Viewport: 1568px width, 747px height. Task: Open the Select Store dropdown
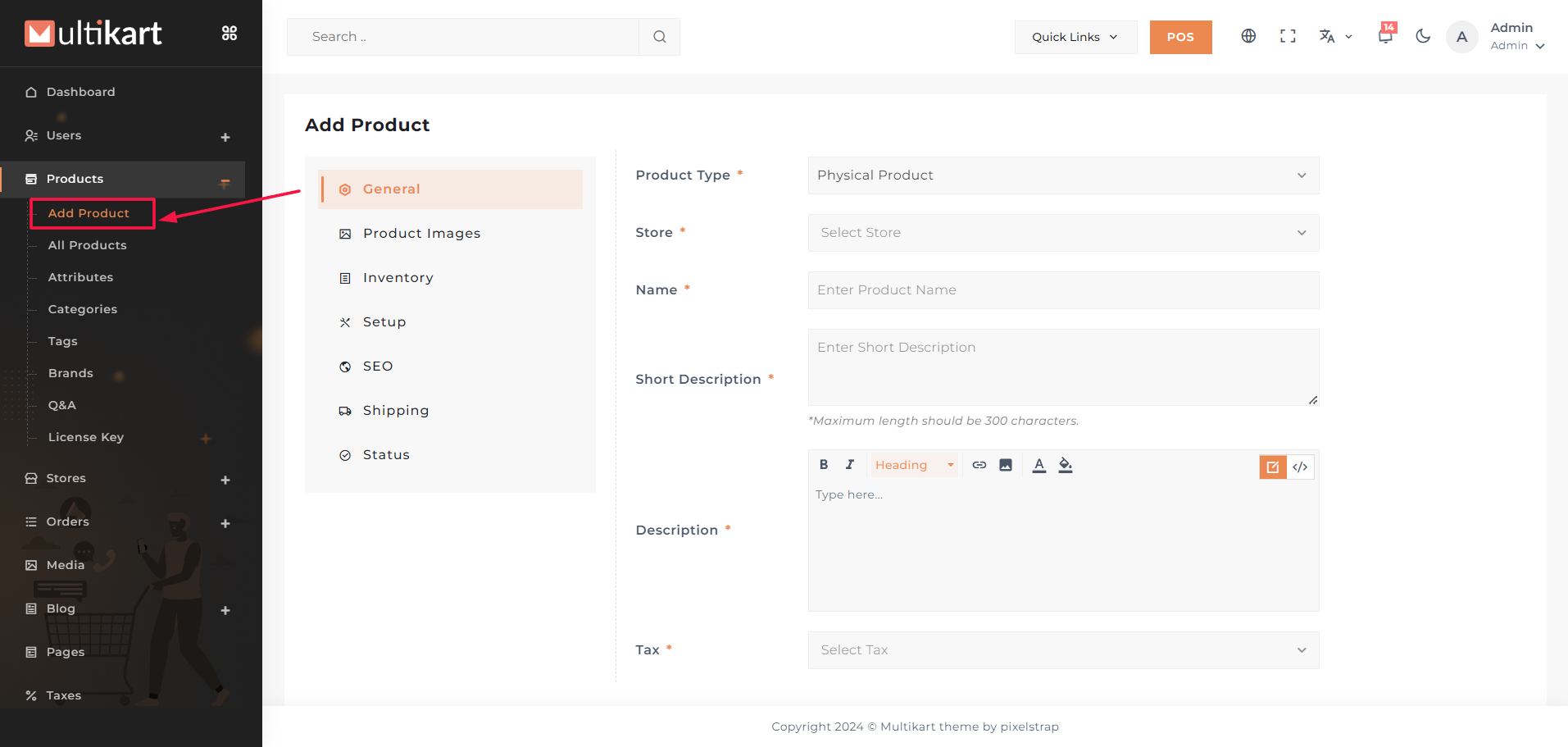point(1063,233)
